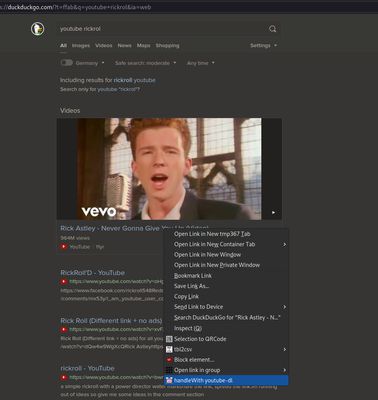Switch to the Shopping tab
Image resolution: width=378 pixels, height=400 pixels.
167,46
